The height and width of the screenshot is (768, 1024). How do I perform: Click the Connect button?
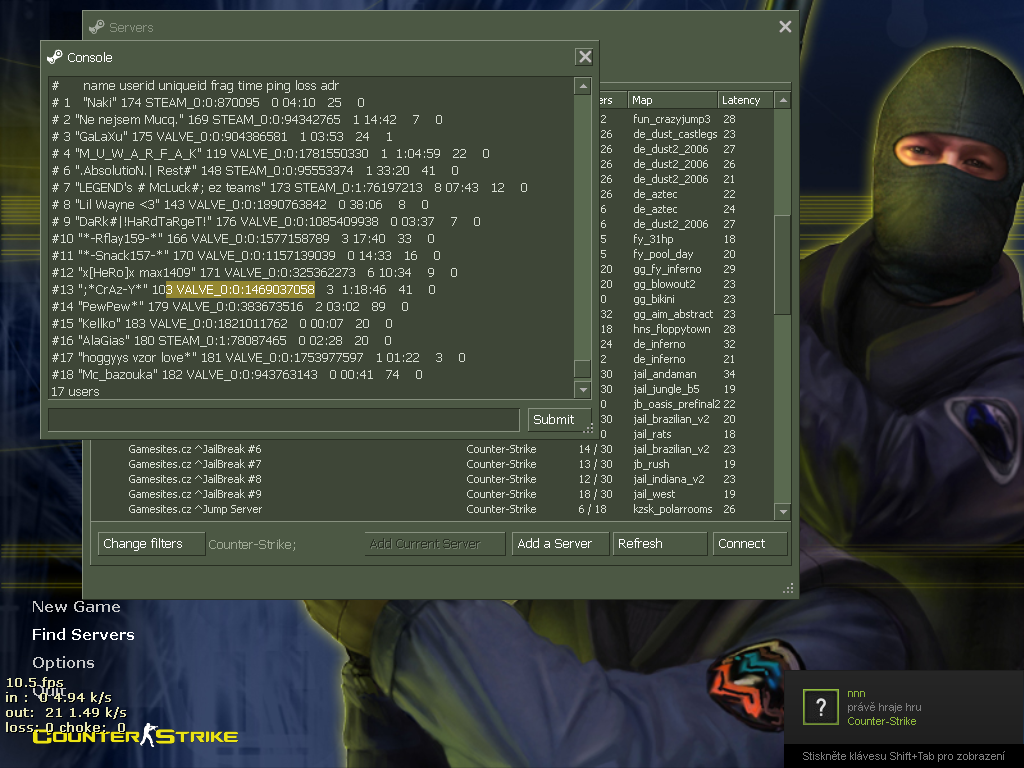pyautogui.click(x=749, y=544)
